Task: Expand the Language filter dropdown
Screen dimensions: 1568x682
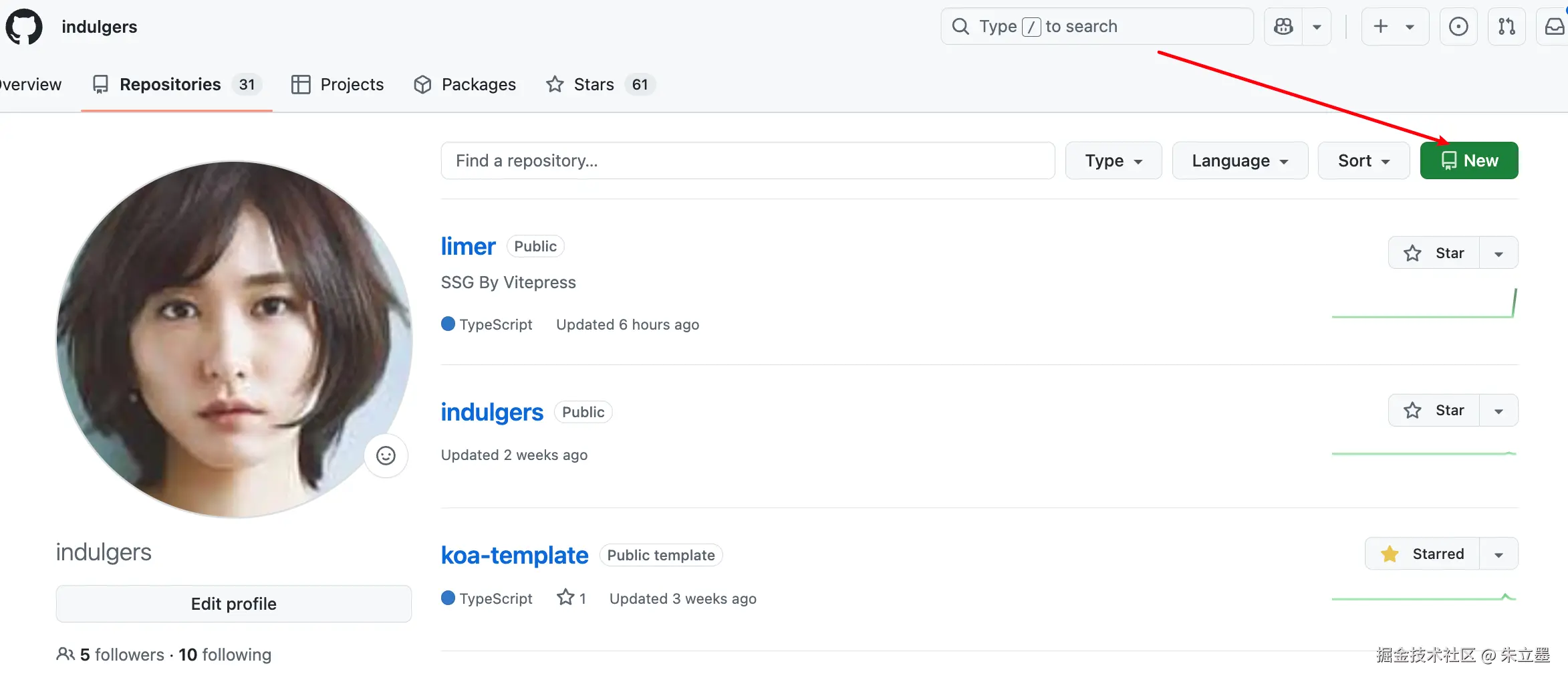Action: [x=1240, y=160]
